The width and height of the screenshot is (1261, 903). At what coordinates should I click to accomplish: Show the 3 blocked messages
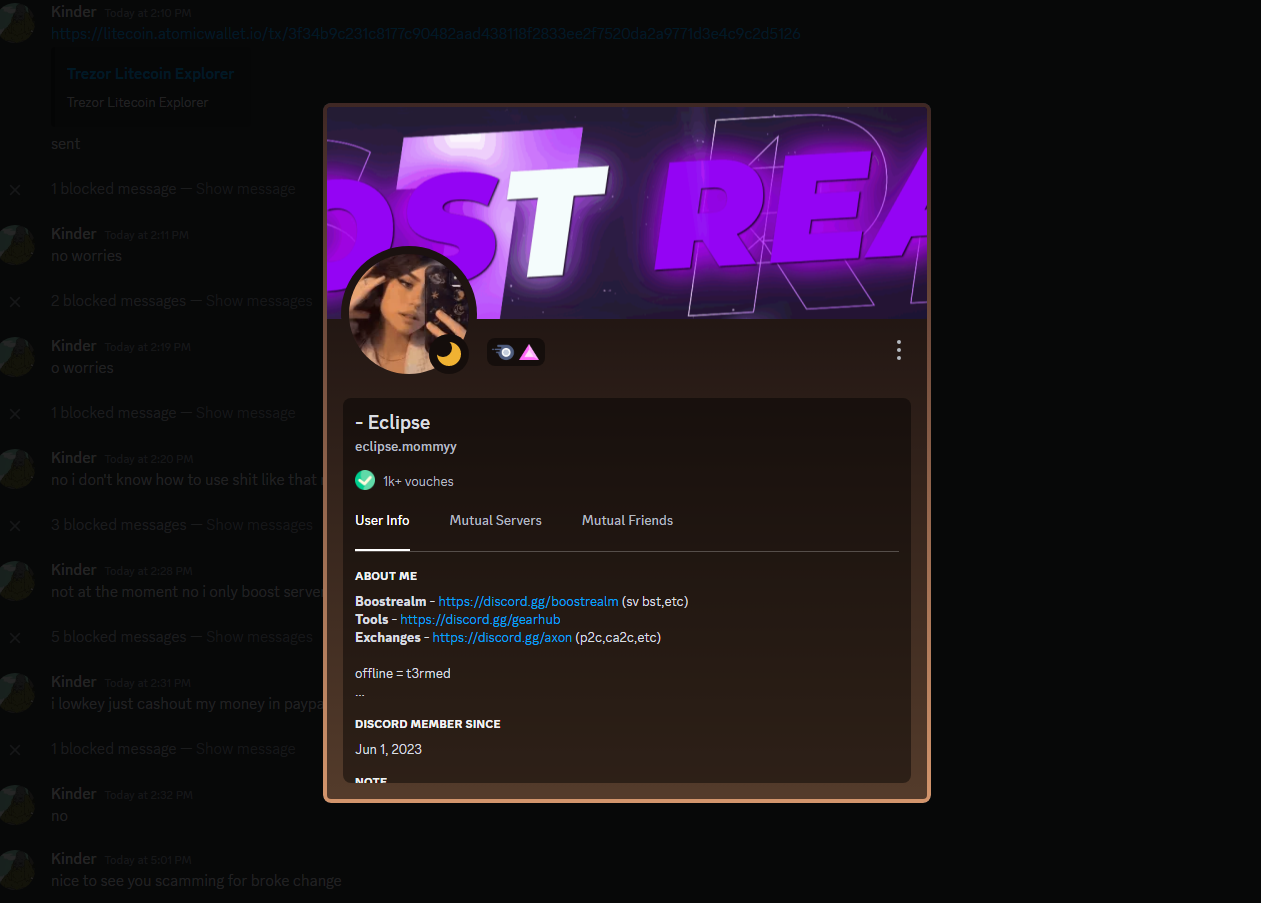tap(258, 525)
